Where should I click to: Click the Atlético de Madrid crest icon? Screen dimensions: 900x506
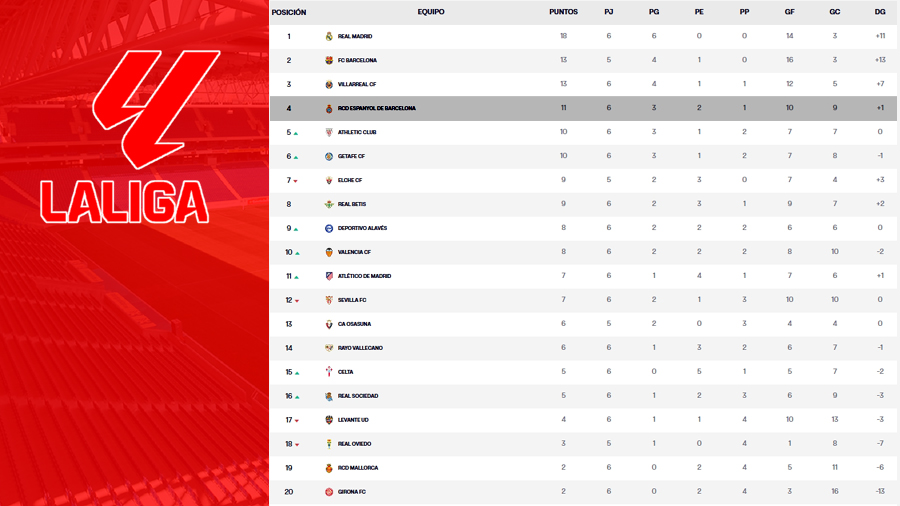[x=329, y=276]
